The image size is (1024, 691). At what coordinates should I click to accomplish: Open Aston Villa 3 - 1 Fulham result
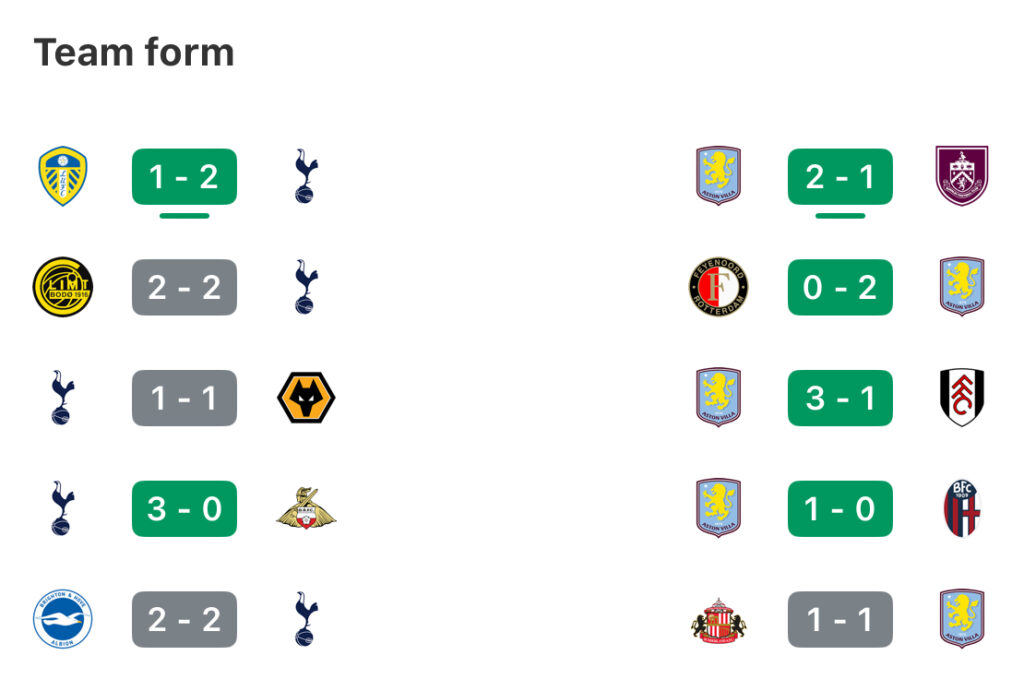[840, 398]
